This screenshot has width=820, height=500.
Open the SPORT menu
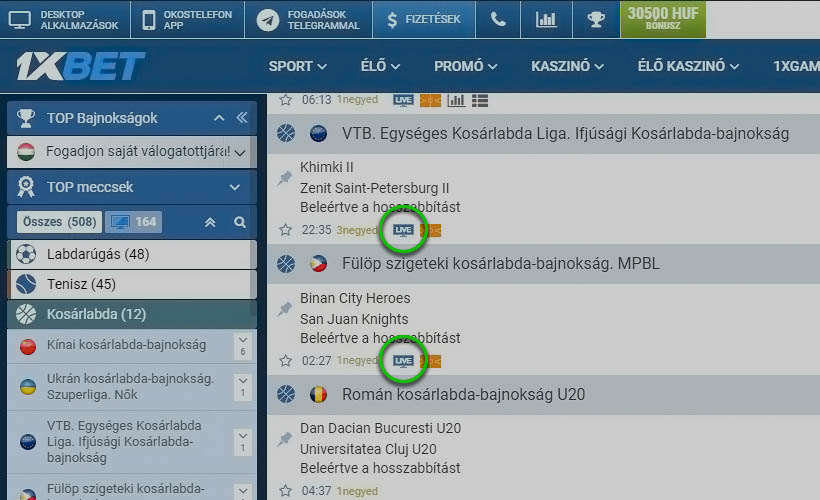coord(298,66)
